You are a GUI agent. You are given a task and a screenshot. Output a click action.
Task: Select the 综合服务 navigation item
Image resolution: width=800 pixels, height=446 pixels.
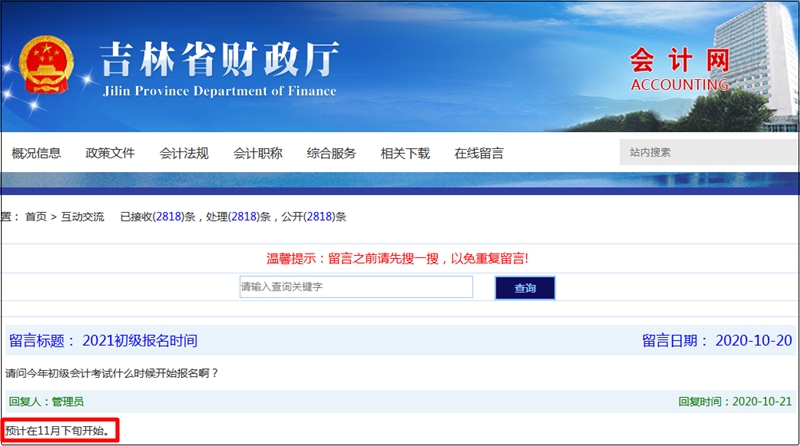click(x=331, y=153)
